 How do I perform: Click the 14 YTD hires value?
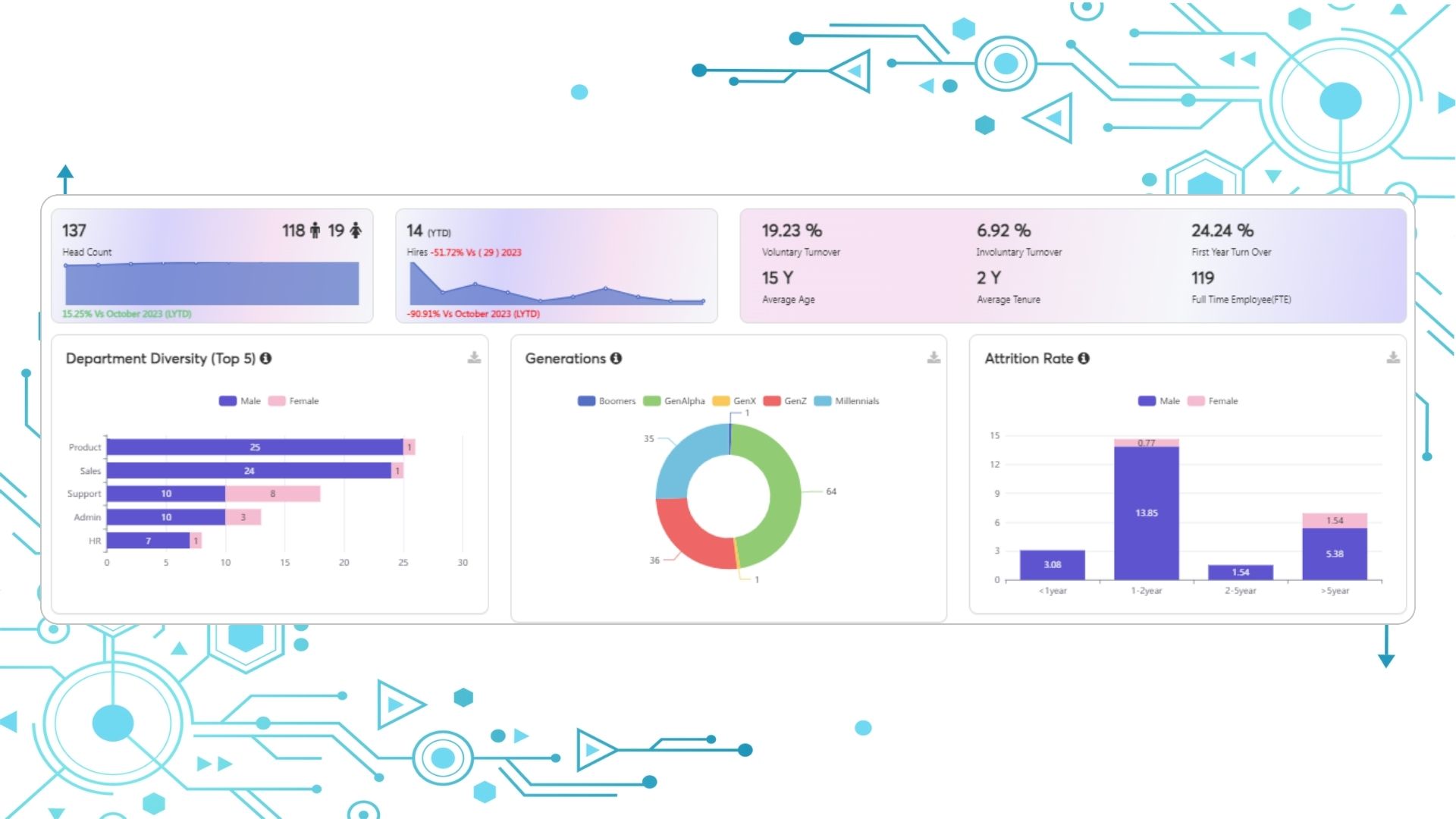[x=414, y=231]
